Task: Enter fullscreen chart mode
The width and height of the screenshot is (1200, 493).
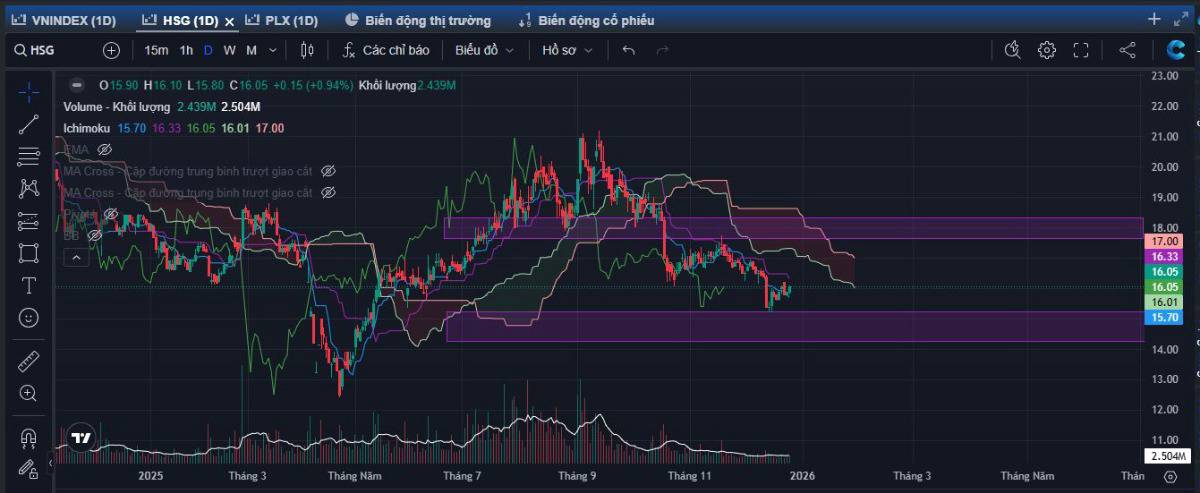Action: (1080, 50)
